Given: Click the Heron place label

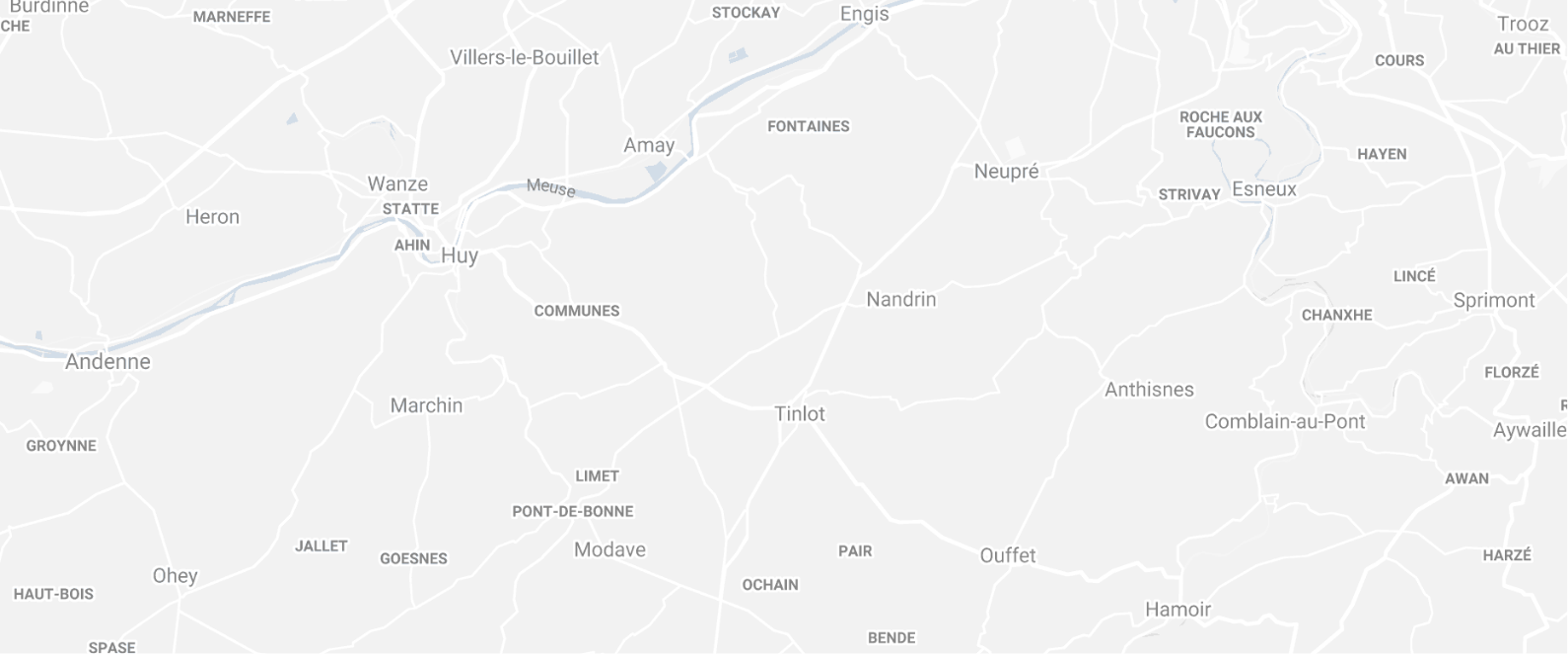Looking at the screenshot, I should [212, 217].
